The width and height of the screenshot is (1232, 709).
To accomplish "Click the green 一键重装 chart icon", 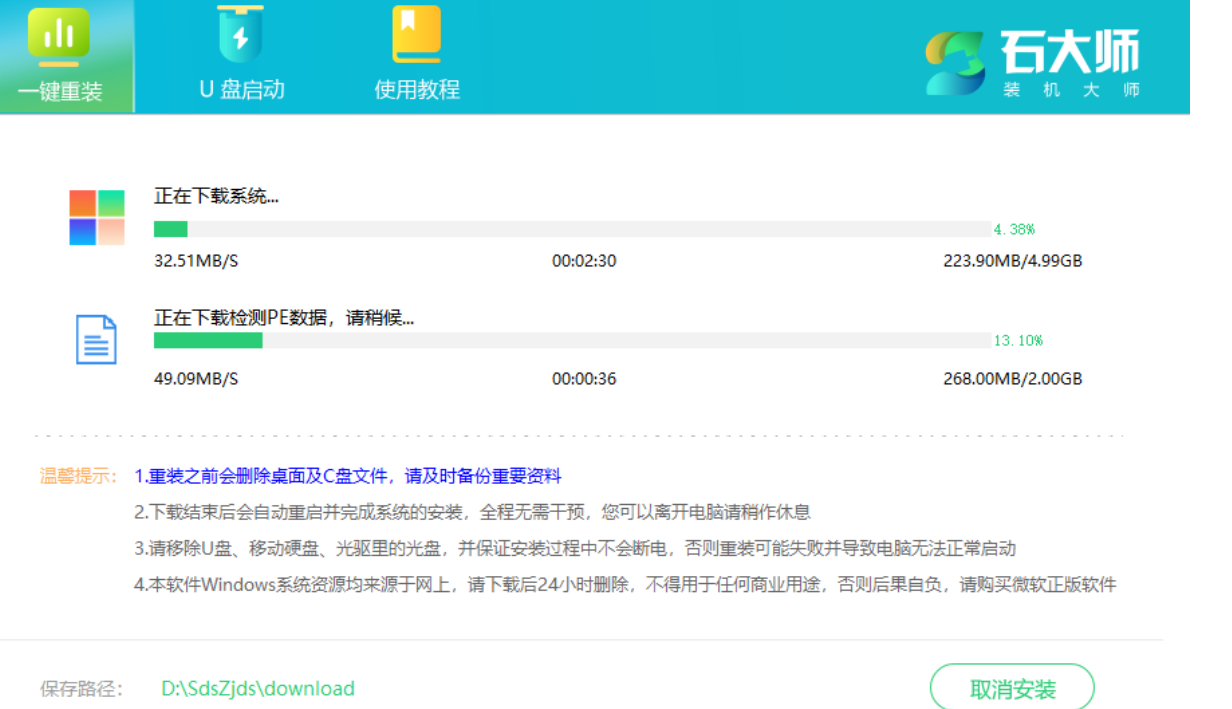I will tap(58, 33).
